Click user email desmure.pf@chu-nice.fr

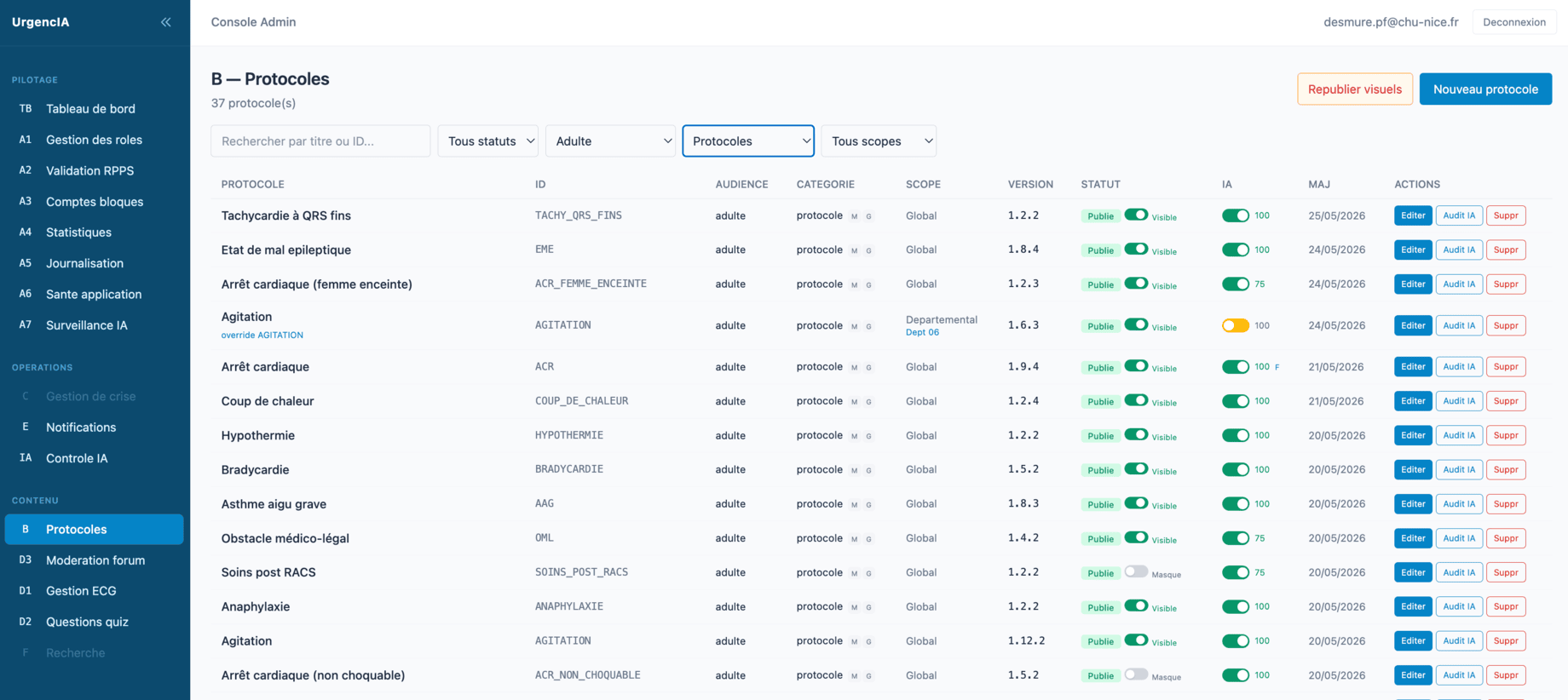tap(1391, 22)
